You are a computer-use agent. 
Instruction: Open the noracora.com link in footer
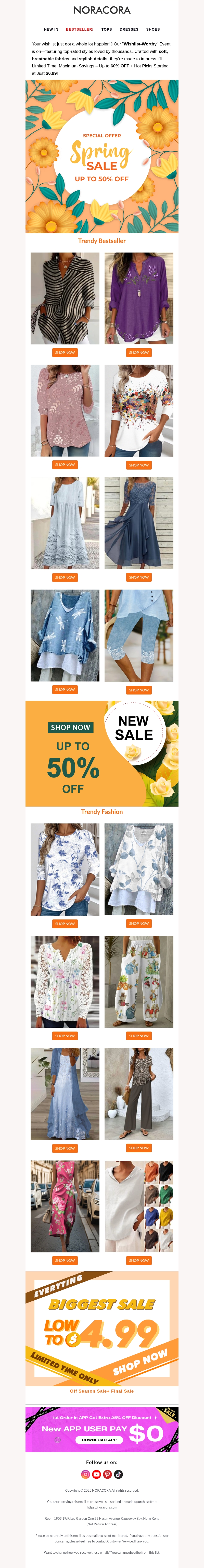[102, 1507]
